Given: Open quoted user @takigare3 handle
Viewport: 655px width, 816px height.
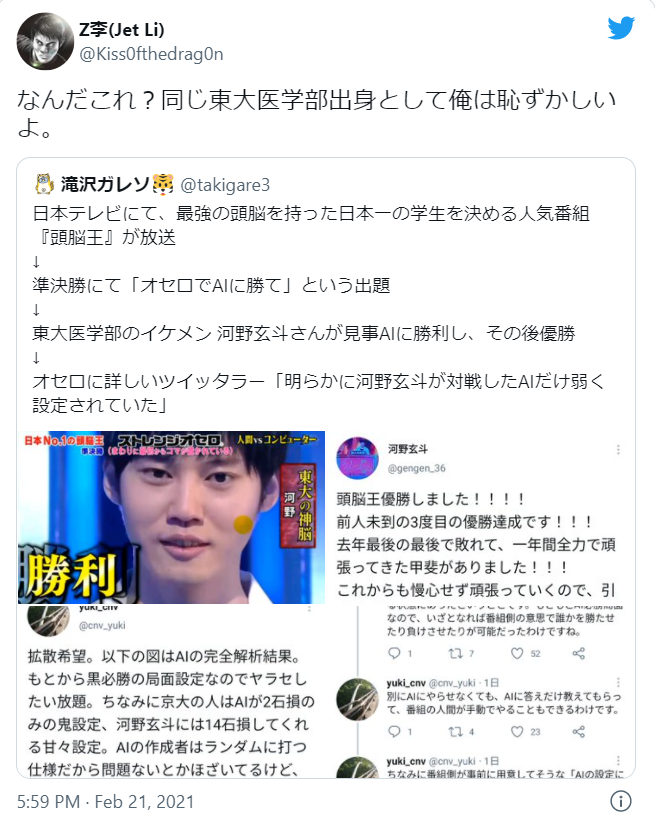Looking at the screenshot, I should (225, 185).
